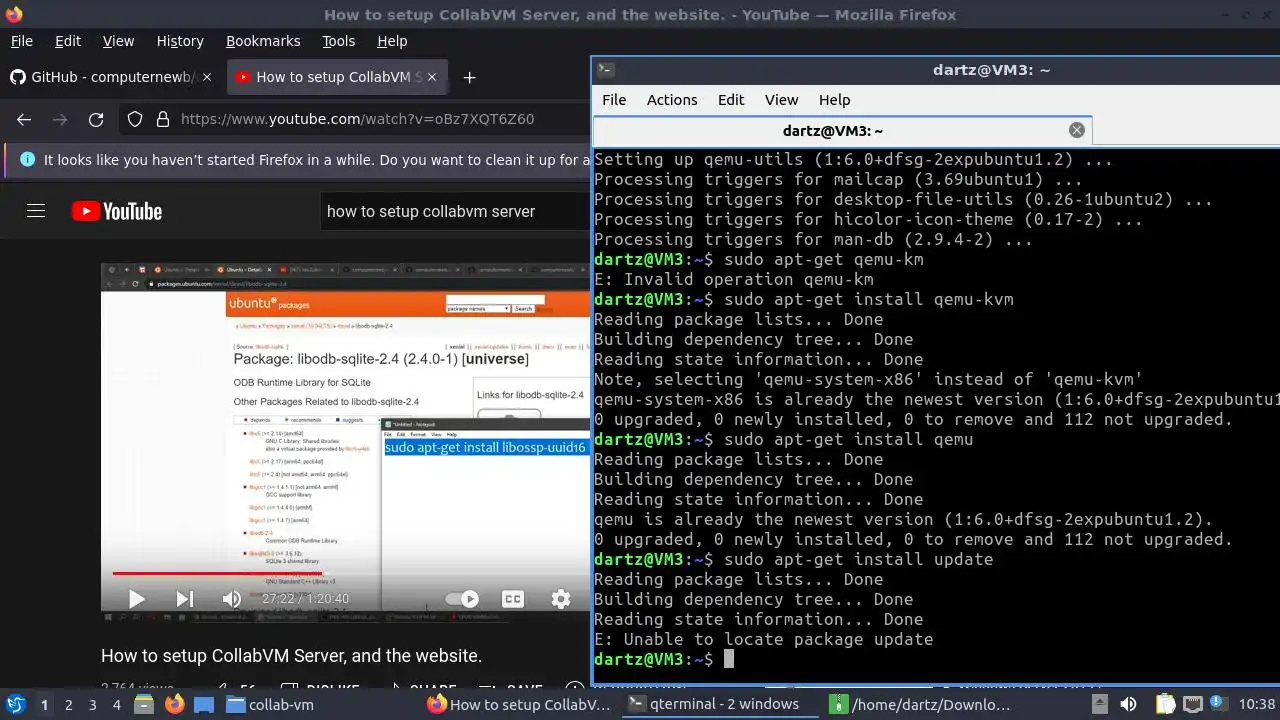1280x720 pixels.
Task: Switch to virtual desktop 4
Action: coord(117,704)
